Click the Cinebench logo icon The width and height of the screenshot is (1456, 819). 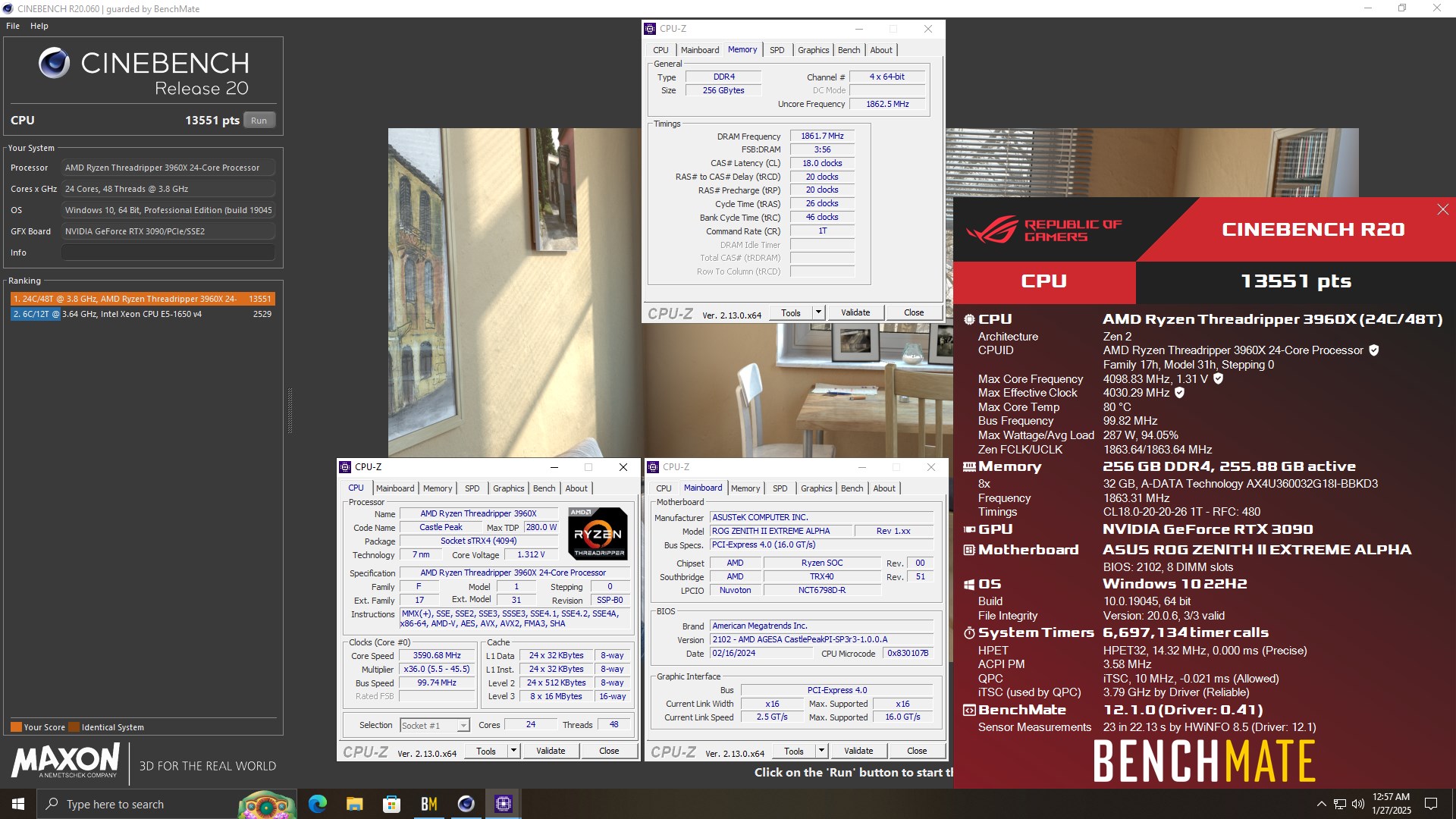(54, 63)
